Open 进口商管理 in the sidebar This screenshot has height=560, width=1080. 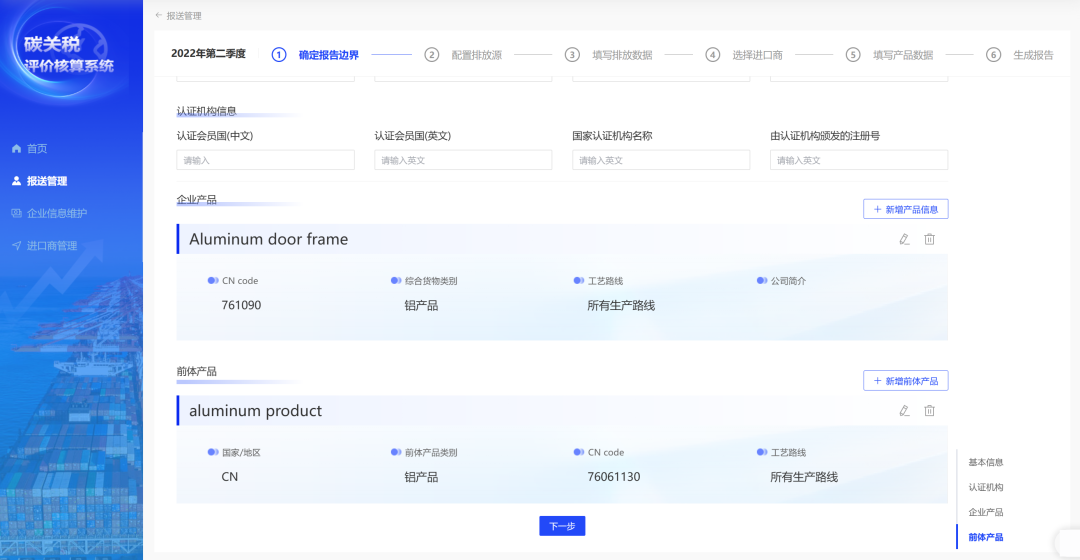pyautogui.click(x=52, y=245)
